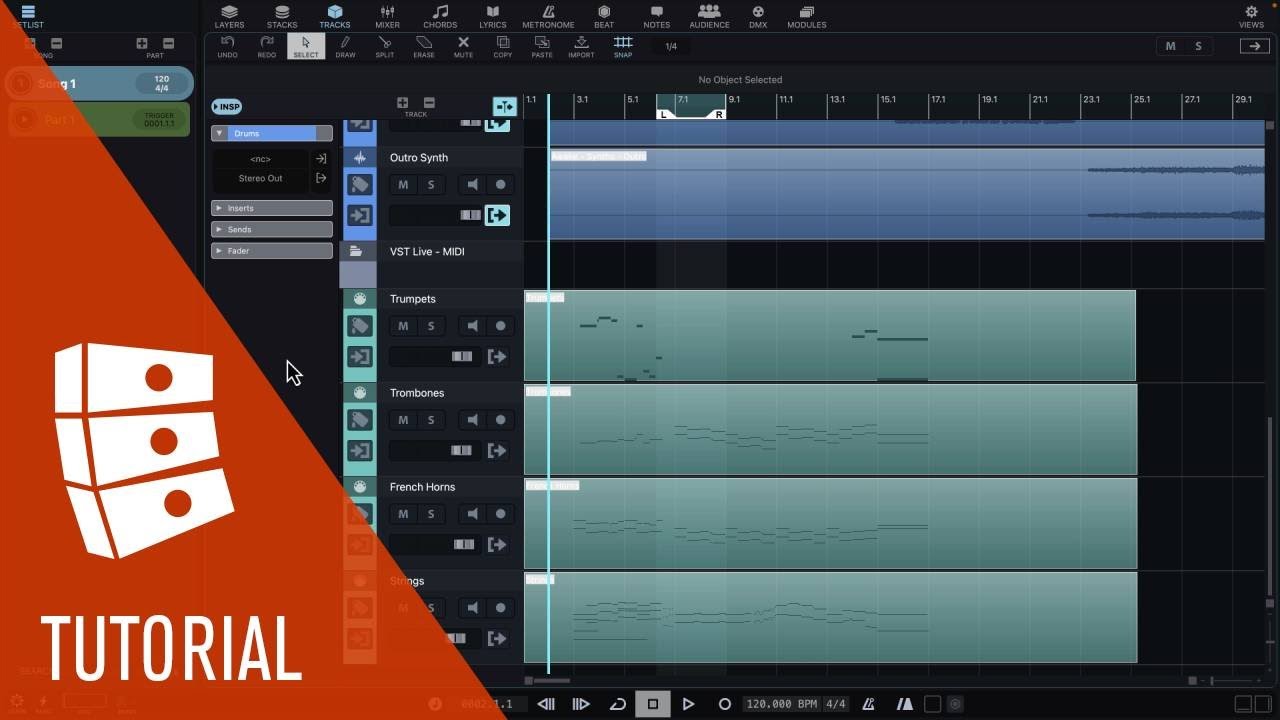1280x720 pixels.
Task: Expand the Sends section
Action: click(272, 229)
